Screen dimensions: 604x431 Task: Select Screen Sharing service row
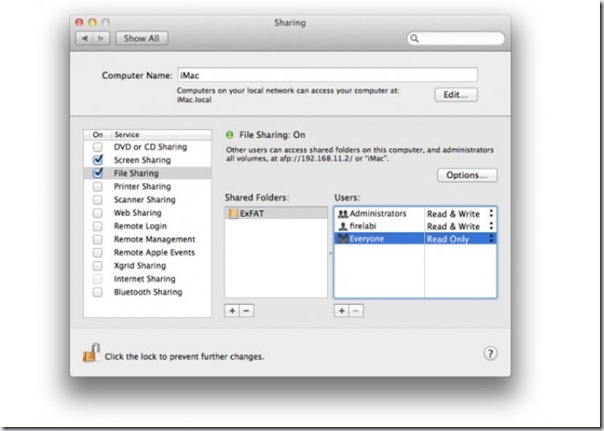pyautogui.click(x=148, y=160)
